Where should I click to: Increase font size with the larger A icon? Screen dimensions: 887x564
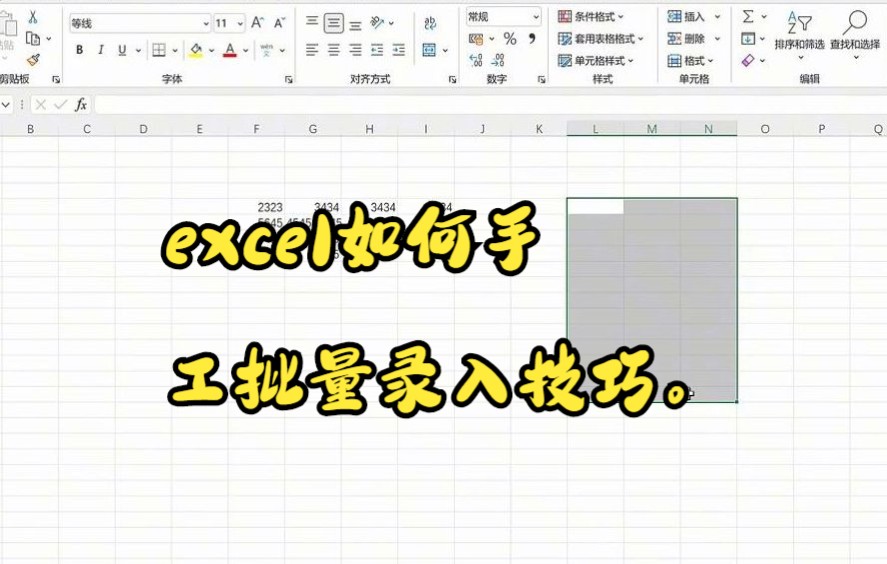coord(257,23)
